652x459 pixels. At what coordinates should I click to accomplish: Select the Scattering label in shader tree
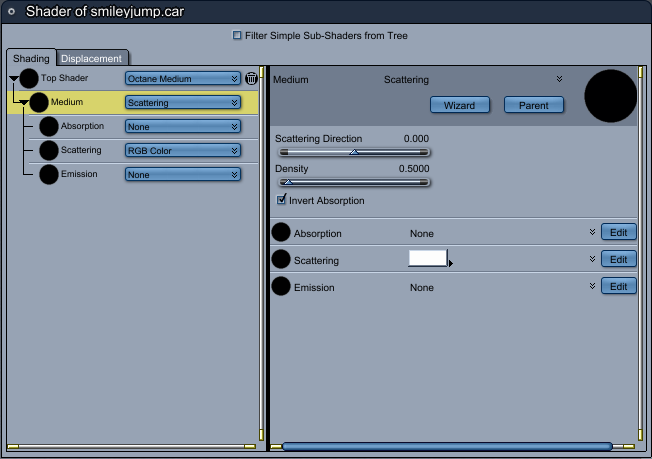[81, 150]
